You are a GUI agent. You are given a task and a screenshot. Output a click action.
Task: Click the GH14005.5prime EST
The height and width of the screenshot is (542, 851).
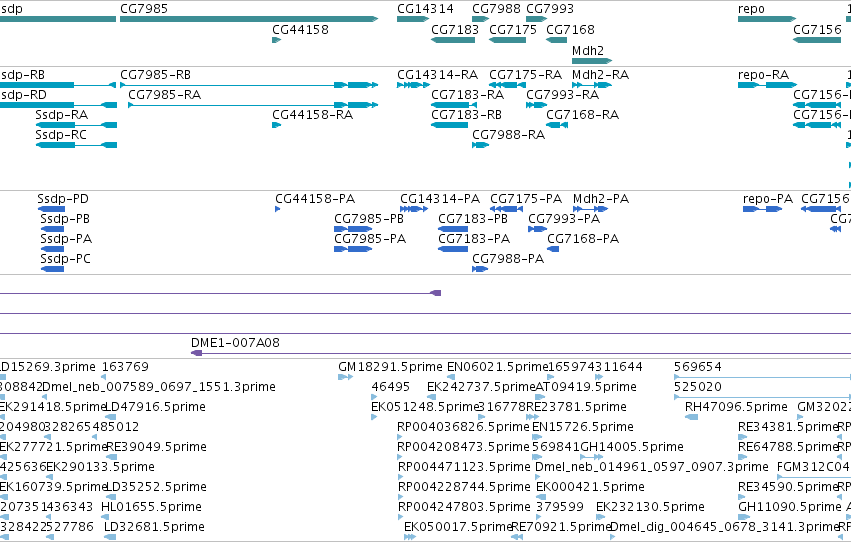tap(592, 457)
